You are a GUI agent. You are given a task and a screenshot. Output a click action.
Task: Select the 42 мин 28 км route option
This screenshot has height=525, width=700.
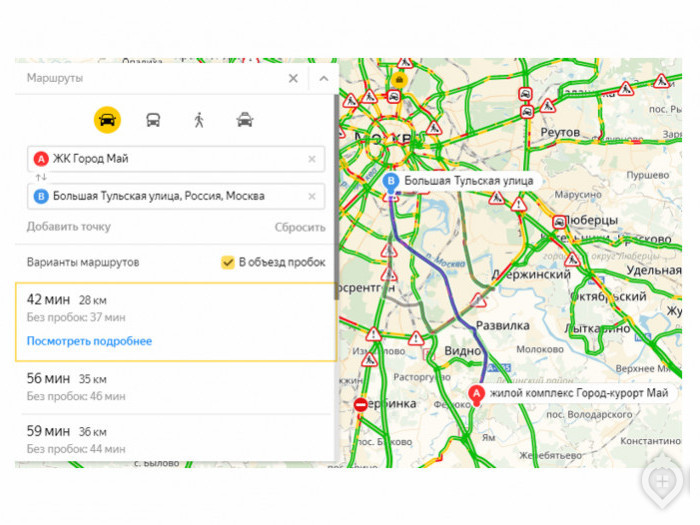[x=175, y=307]
